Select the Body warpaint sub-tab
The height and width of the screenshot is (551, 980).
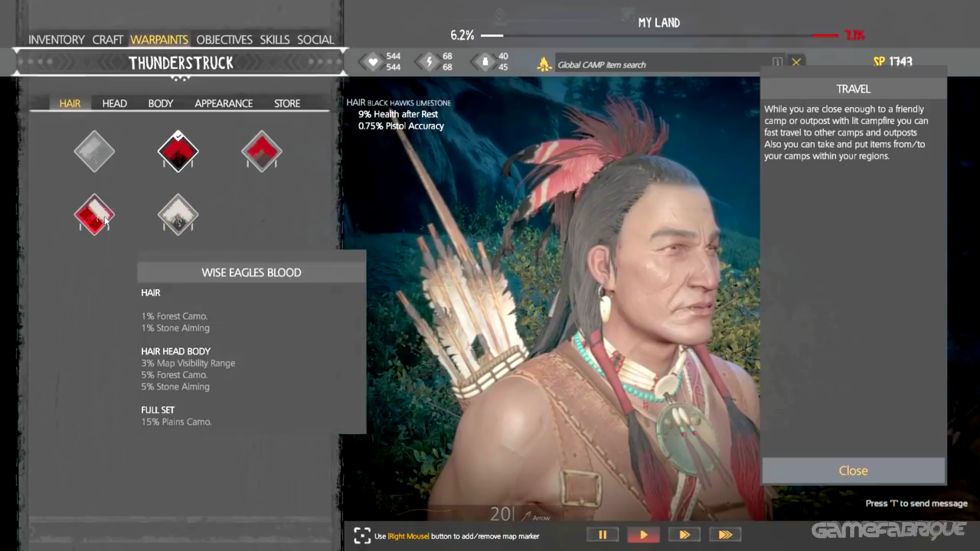tap(161, 103)
